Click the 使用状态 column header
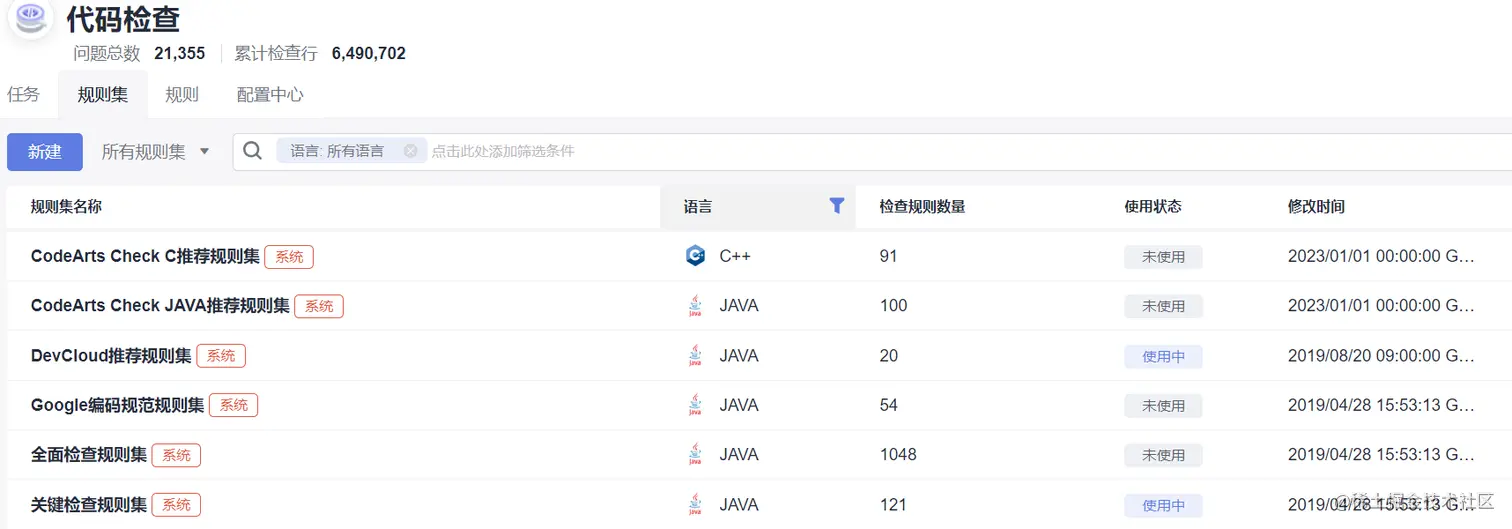 tap(1153, 206)
